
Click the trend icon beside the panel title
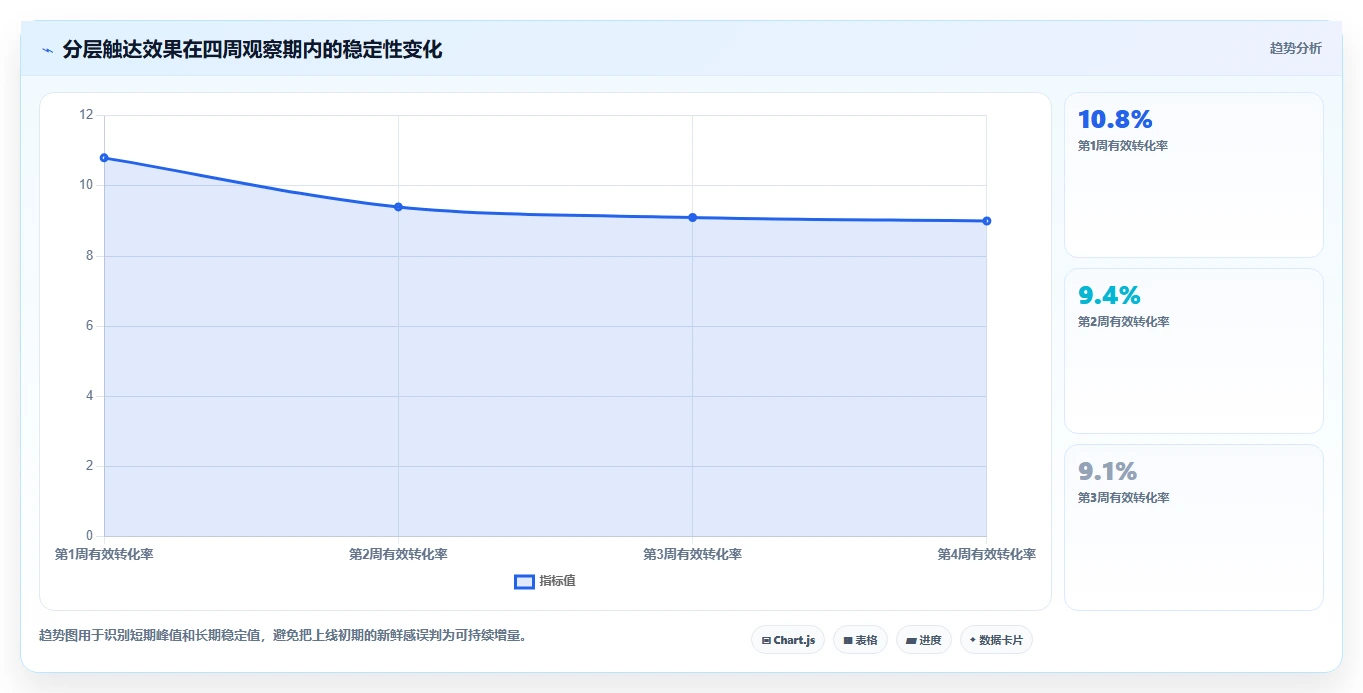pyautogui.click(x=47, y=49)
